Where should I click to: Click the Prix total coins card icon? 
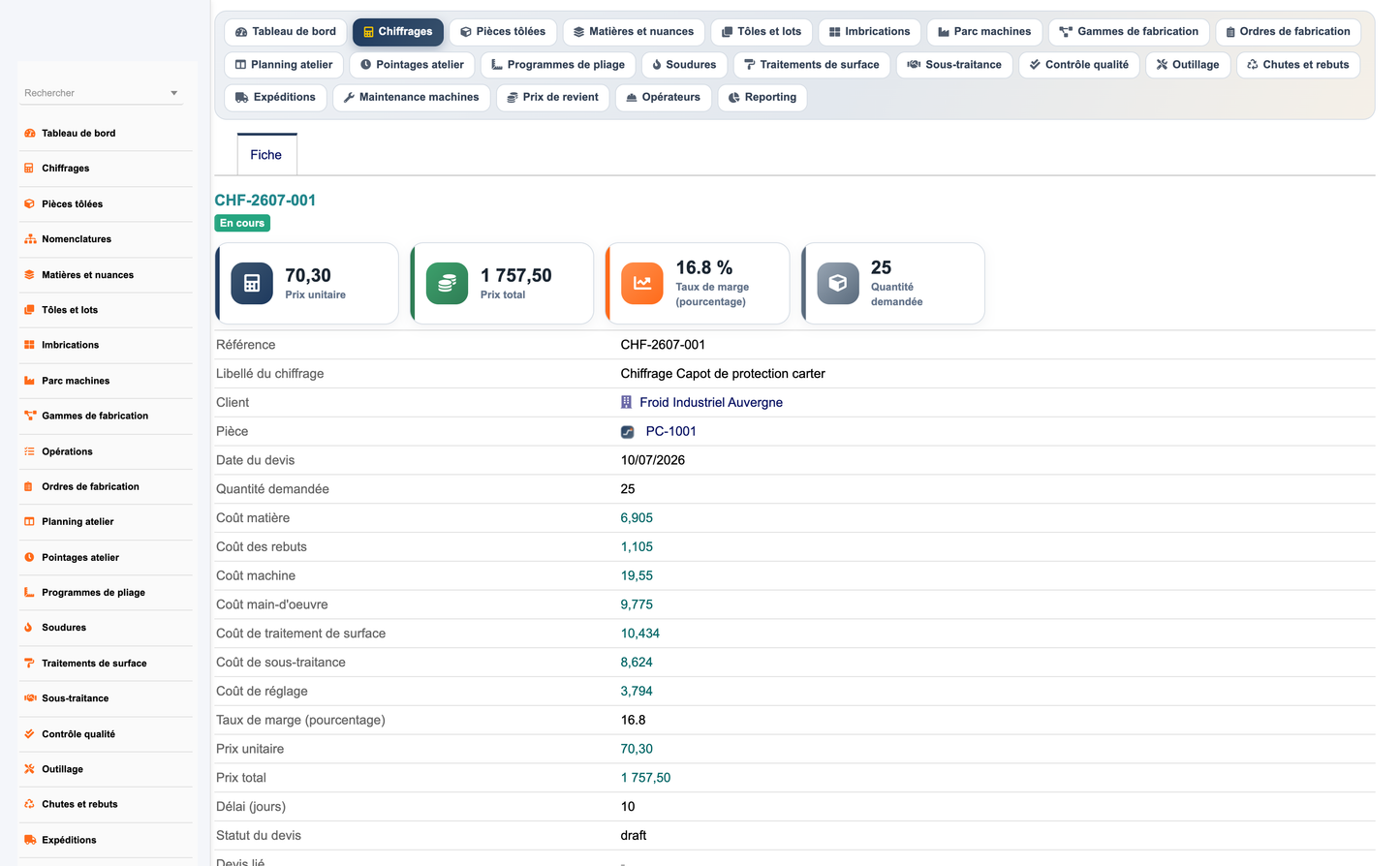coord(447,284)
